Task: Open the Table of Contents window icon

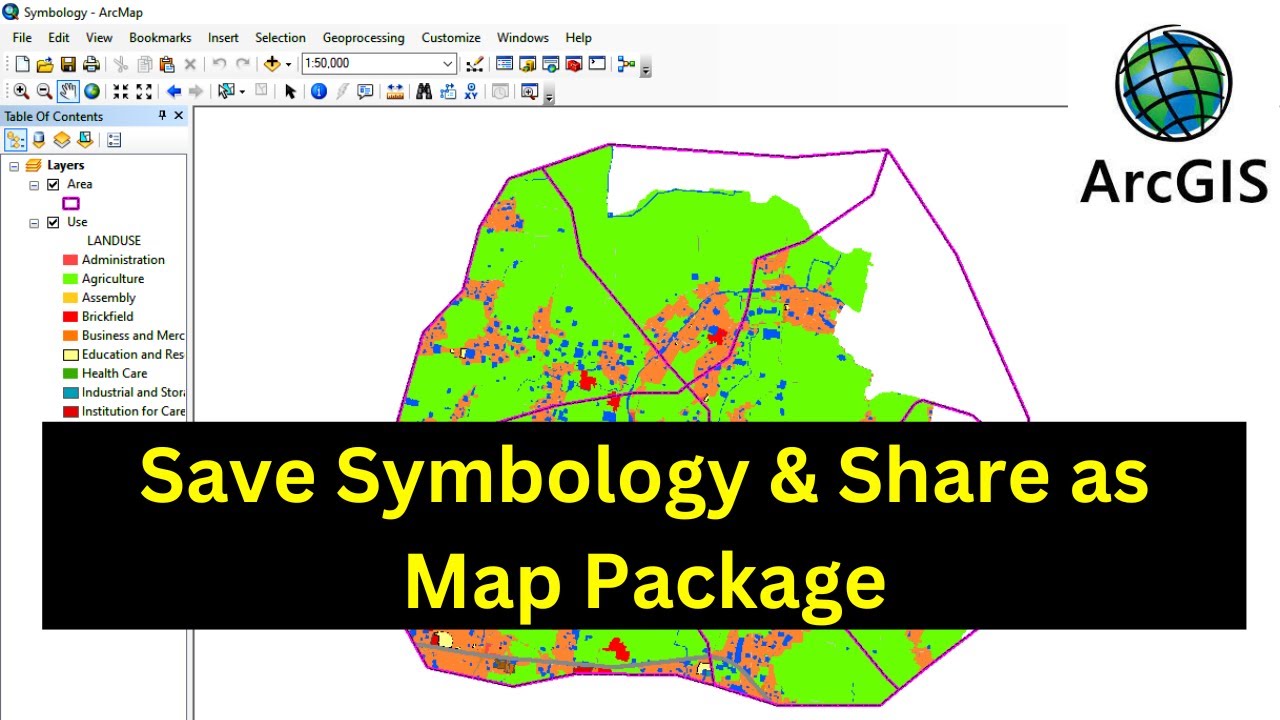Action: [504, 63]
